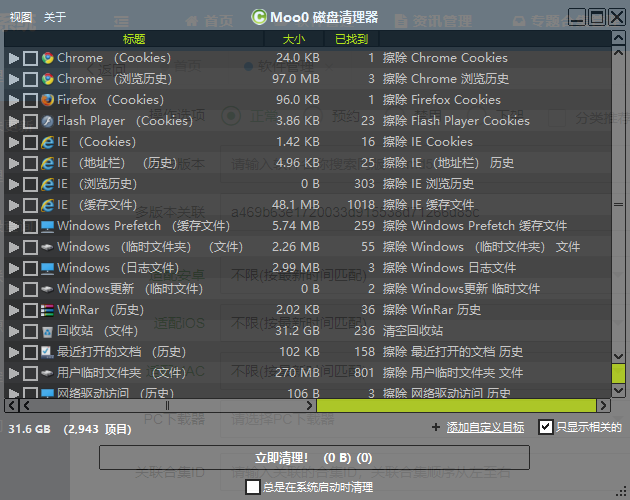Click the Chrome icon in the 浏览历史 row

tap(47, 79)
